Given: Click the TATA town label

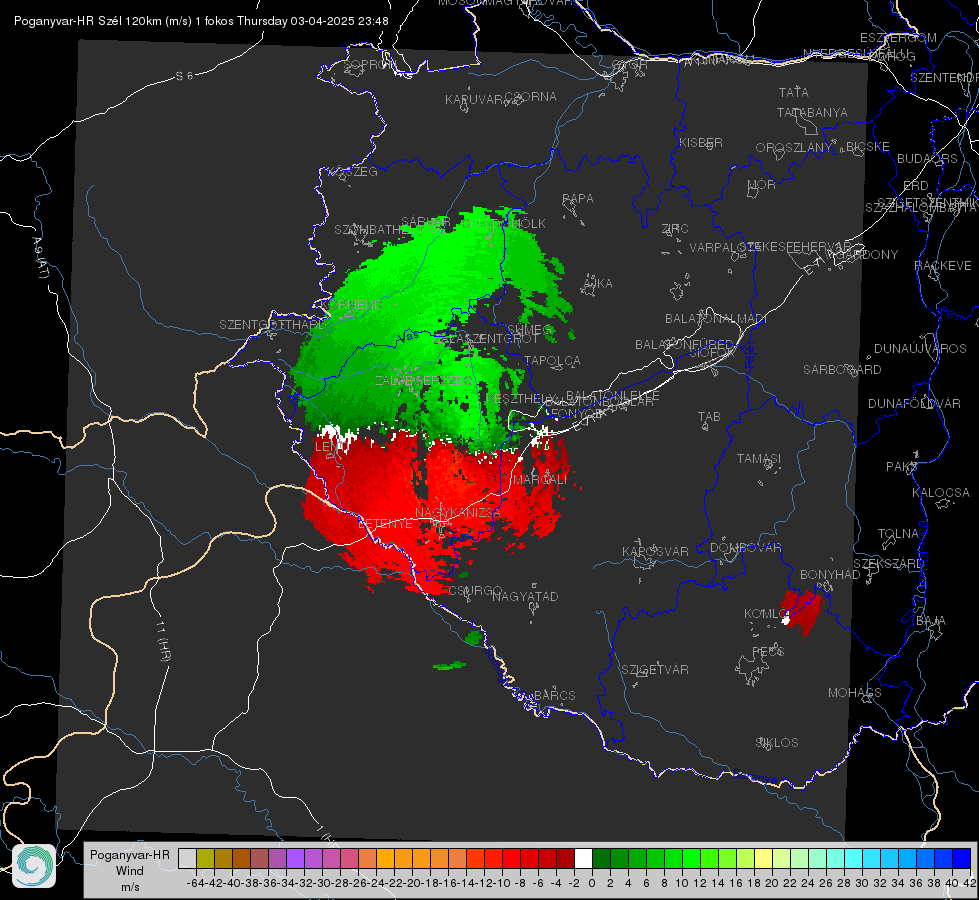Looking at the screenshot, I should tap(794, 92).
